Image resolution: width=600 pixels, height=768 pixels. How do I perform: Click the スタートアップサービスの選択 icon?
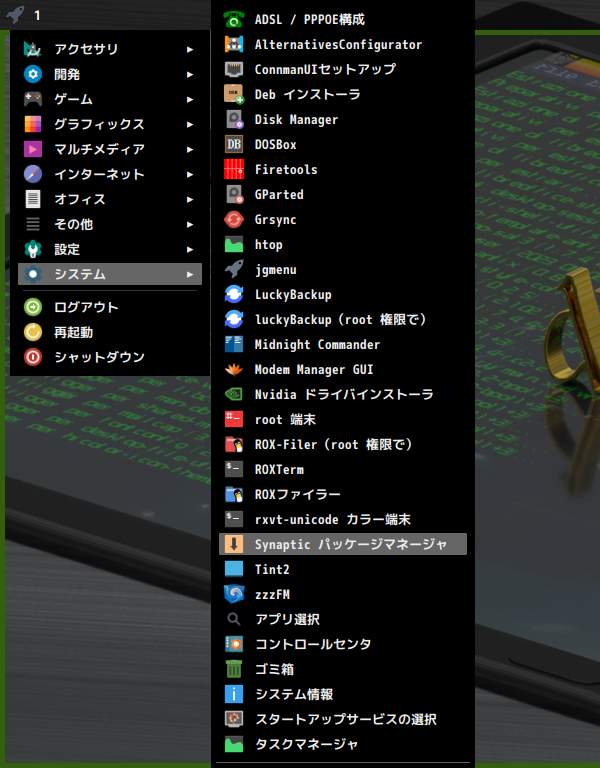click(x=234, y=719)
